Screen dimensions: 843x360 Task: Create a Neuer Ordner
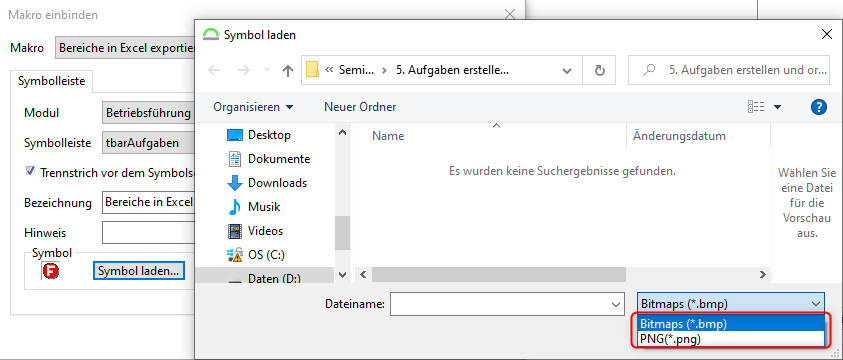(x=360, y=107)
